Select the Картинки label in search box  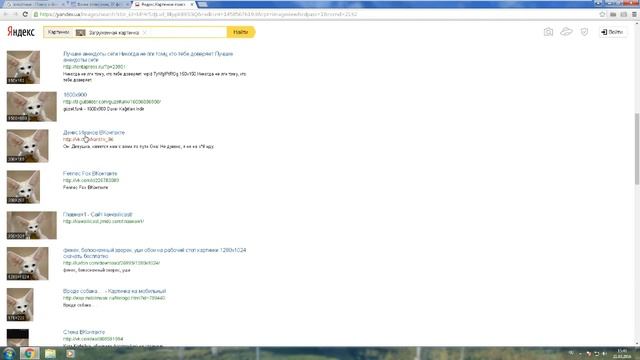pos(58,32)
